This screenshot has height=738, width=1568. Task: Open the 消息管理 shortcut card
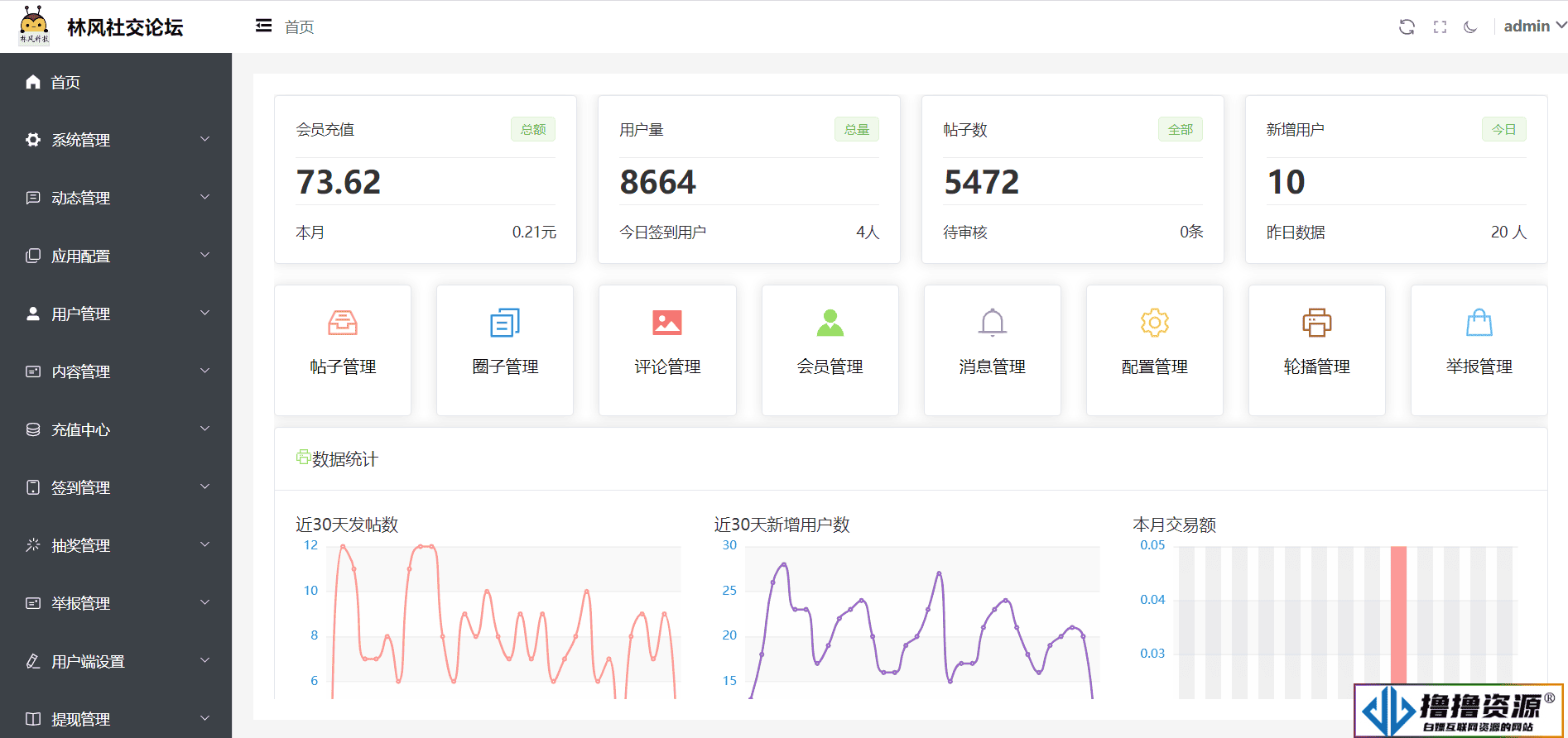[993, 350]
